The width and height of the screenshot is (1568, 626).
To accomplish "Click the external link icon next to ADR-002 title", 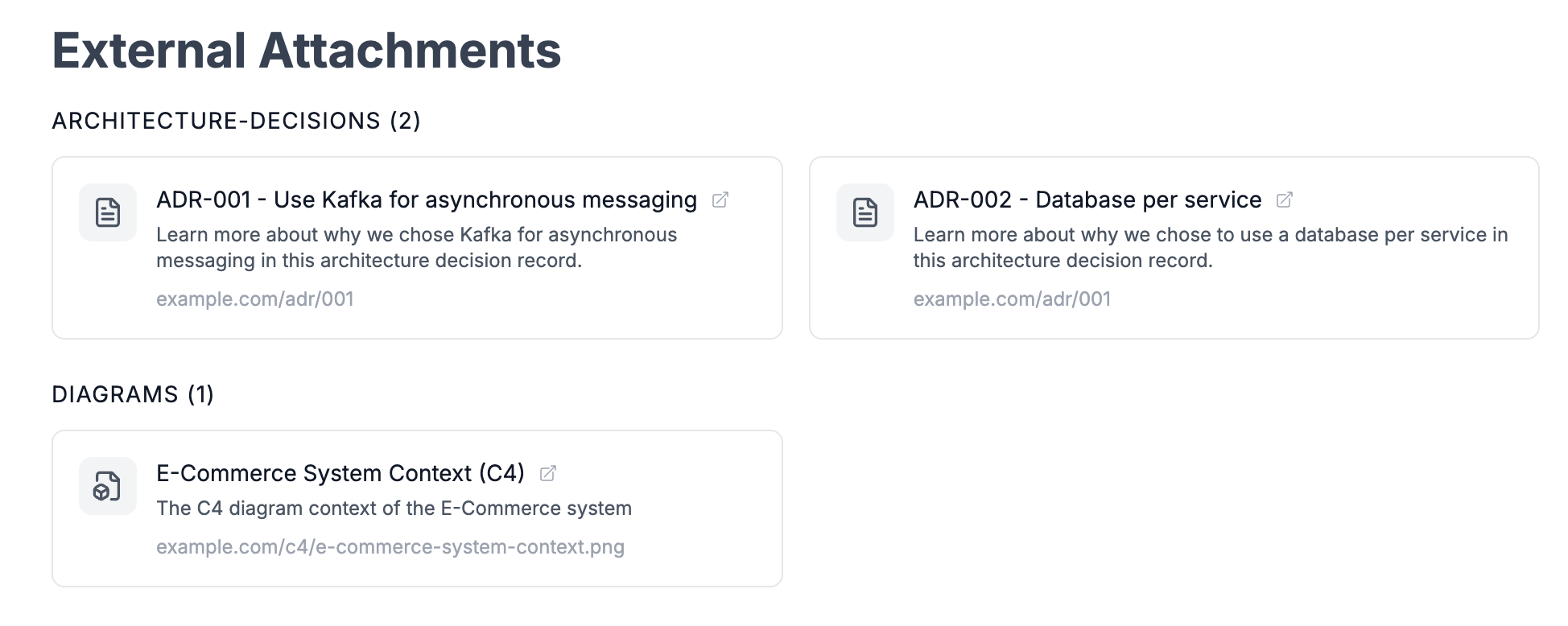I will tap(1285, 199).
